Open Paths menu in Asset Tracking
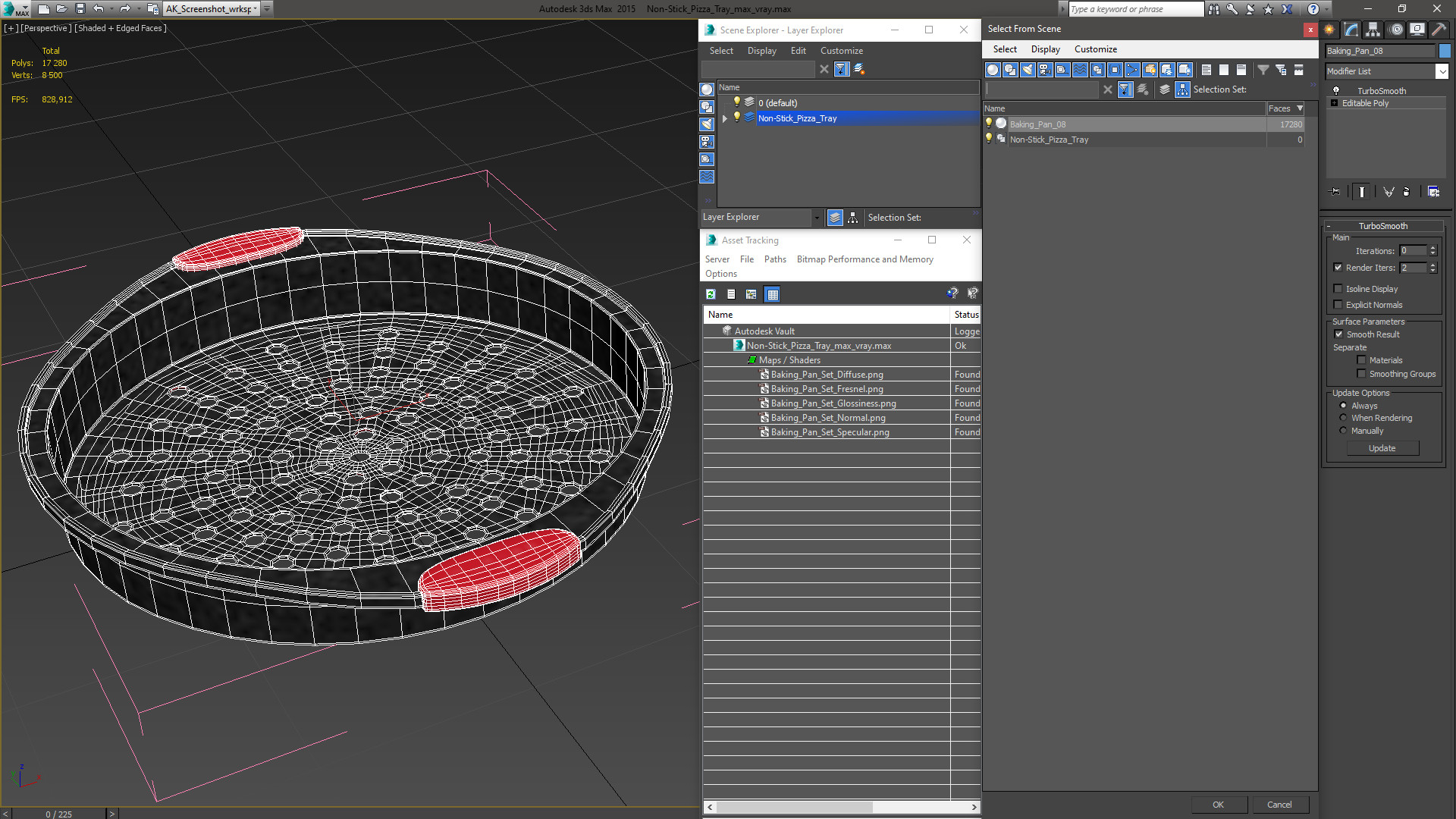The width and height of the screenshot is (1456, 819). [775, 259]
